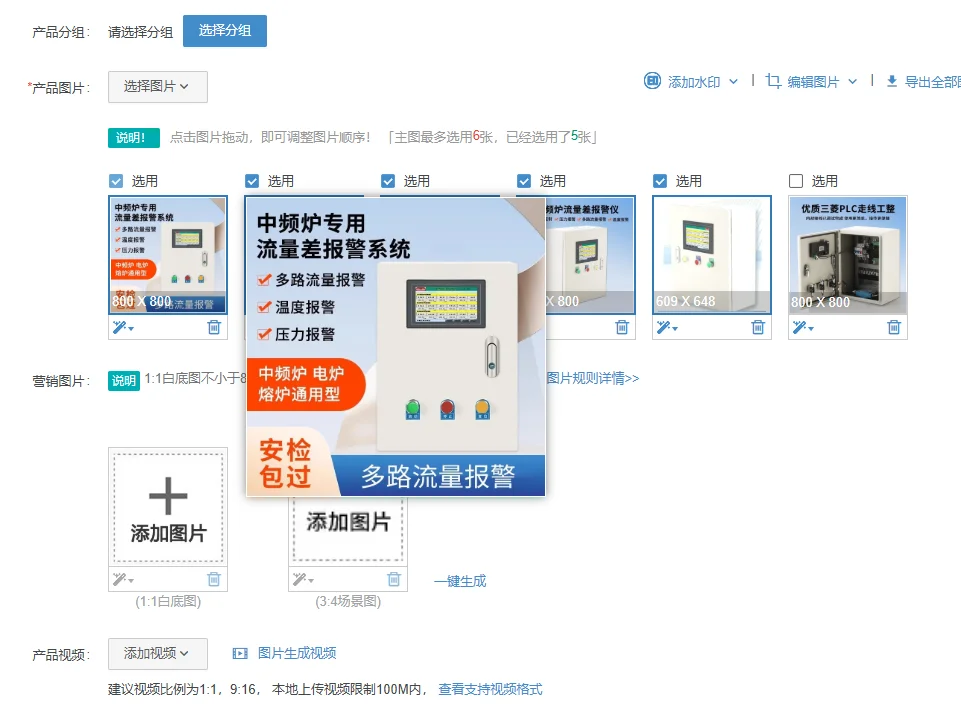Click the 图片生成视频 link
Screen dimensions: 961x713
click(x=297, y=654)
